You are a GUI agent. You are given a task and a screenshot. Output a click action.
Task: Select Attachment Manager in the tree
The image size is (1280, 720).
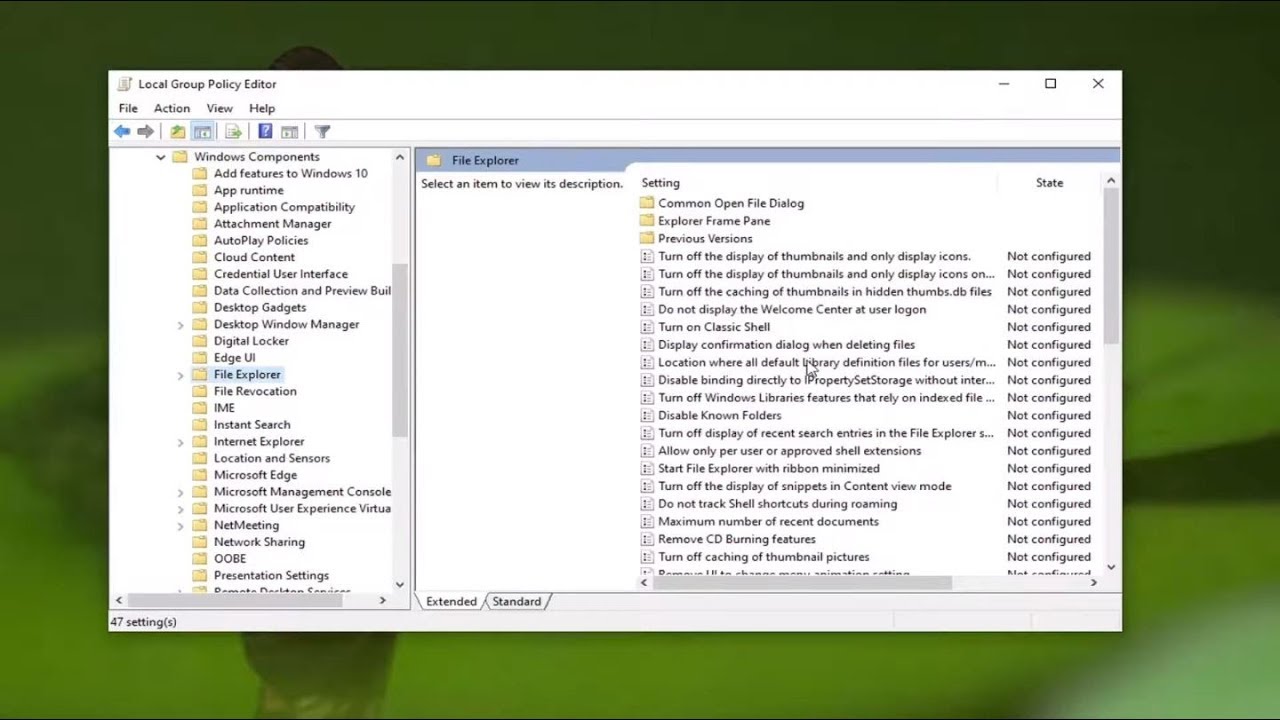272,224
